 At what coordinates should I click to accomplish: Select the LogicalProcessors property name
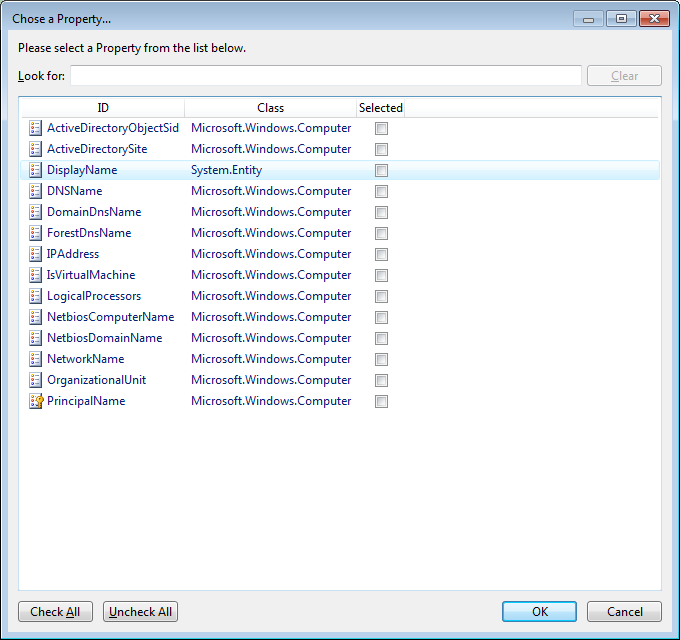point(94,296)
